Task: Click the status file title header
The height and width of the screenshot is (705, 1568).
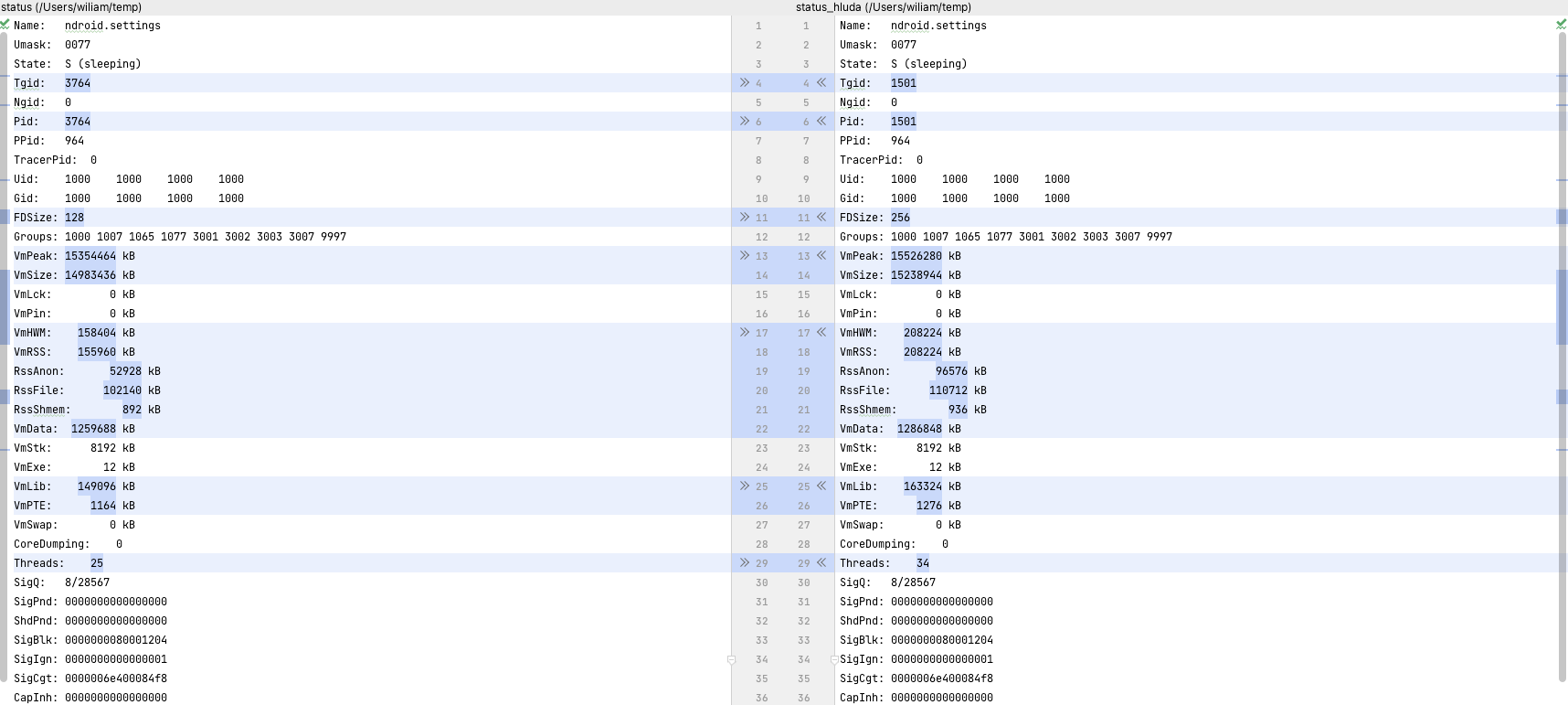Action: [x=71, y=7]
